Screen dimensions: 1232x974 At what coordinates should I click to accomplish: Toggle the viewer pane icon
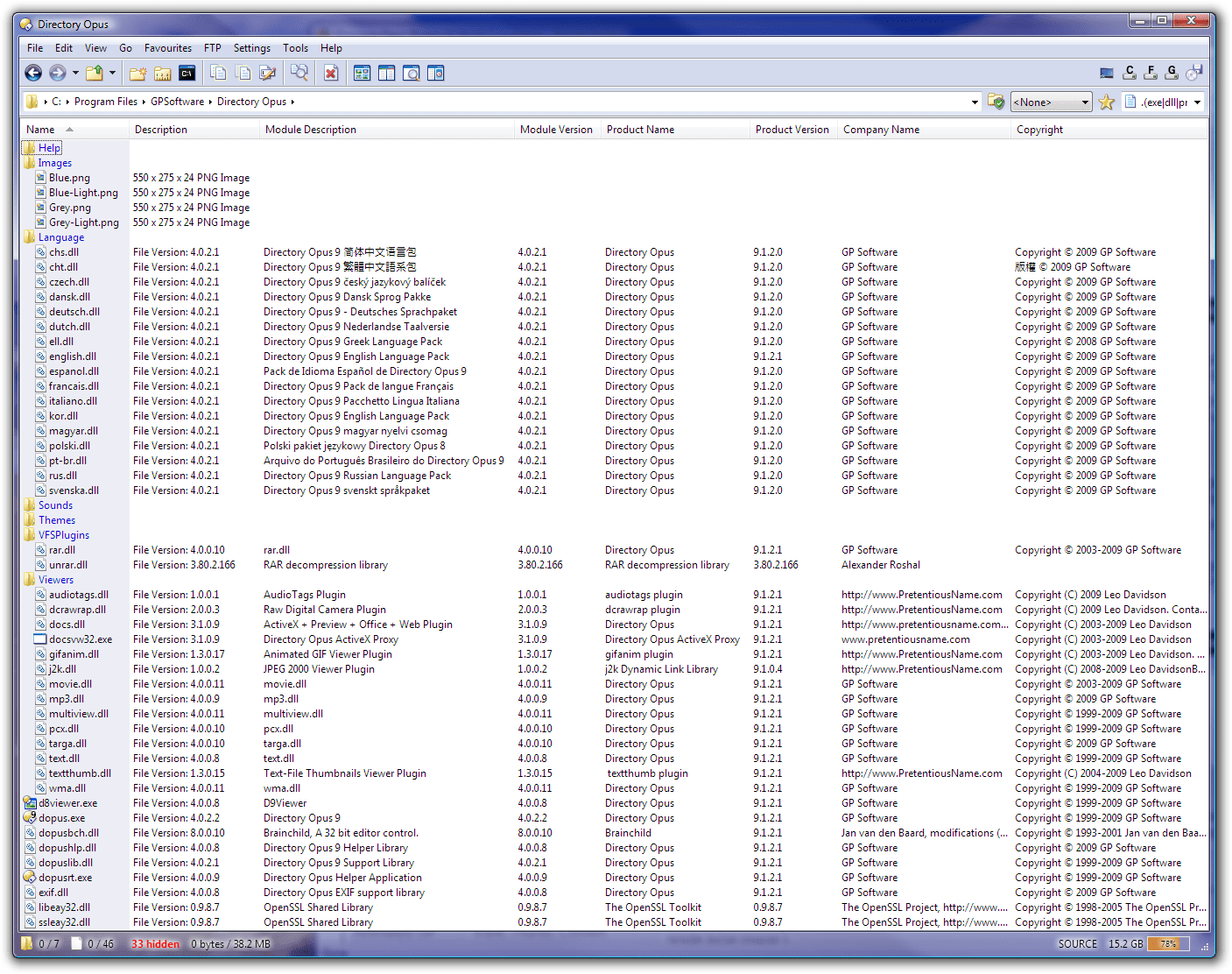(x=411, y=73)
